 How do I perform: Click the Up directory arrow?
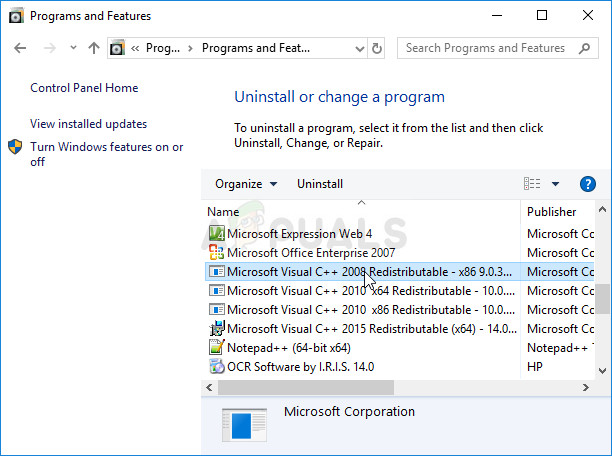[x=94, y=48]
